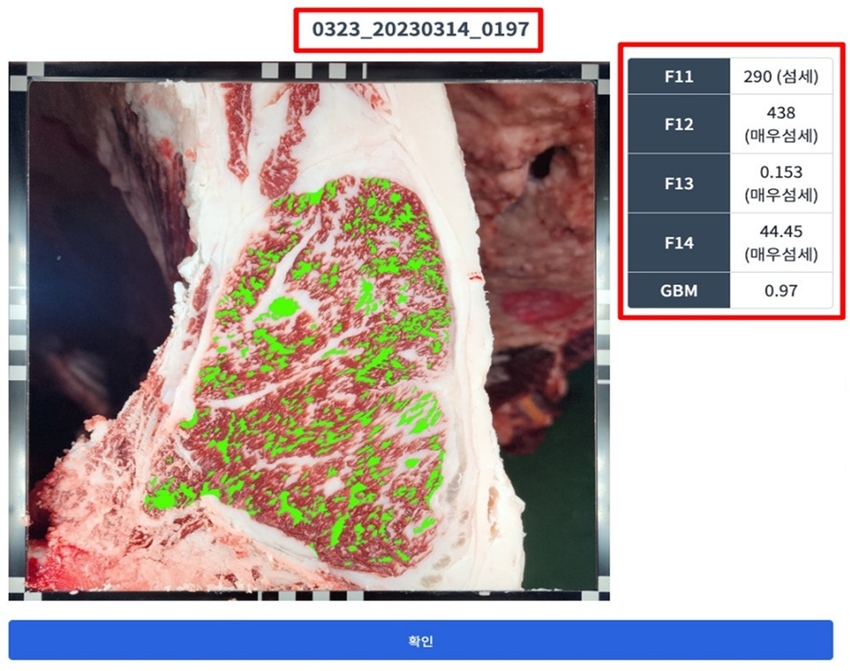Screen dimensions: 850x671
Task: Click the F11 value 290 (섬세)
Action: point(781,76)
